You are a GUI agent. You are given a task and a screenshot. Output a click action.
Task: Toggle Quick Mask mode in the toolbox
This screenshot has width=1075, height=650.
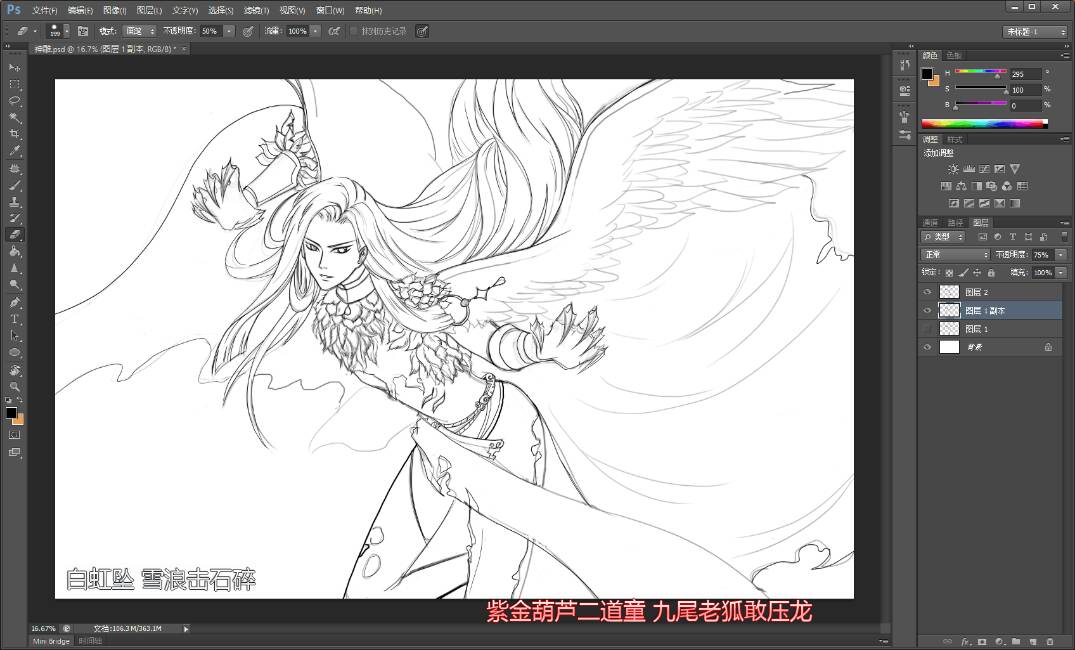point(14,435)
